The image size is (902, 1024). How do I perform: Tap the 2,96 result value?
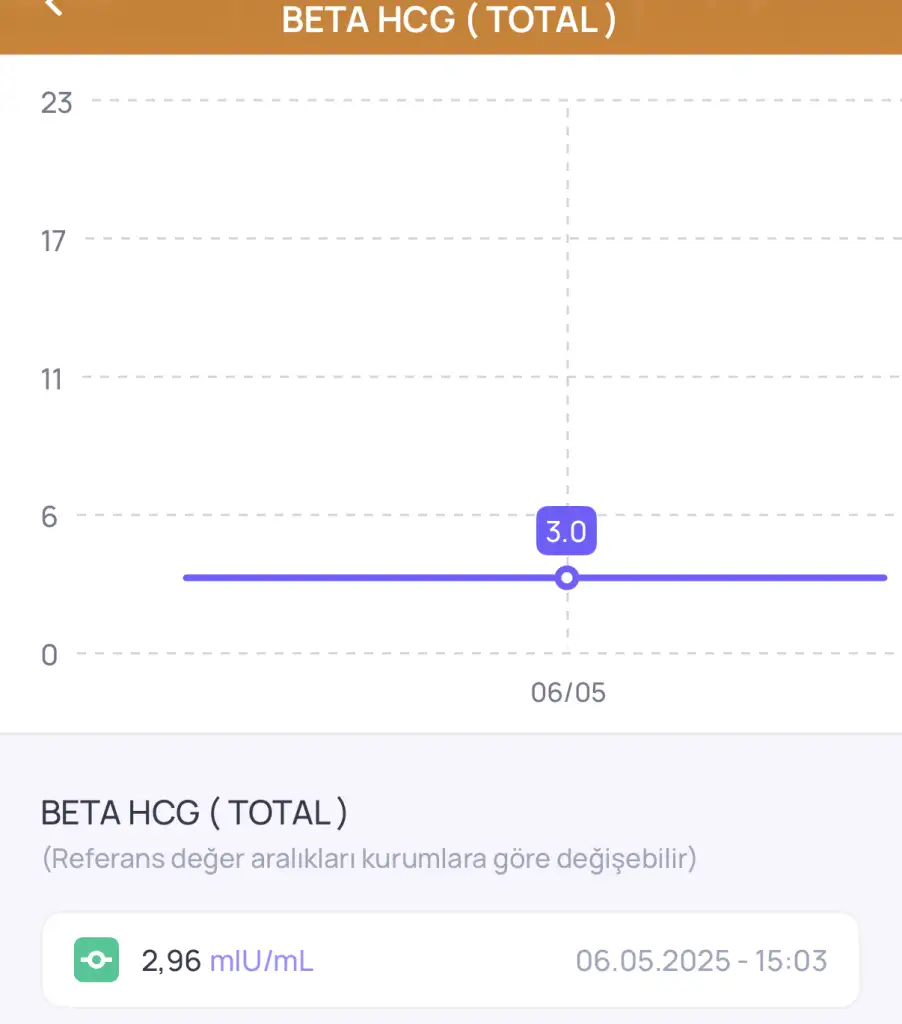(x=171, y=961)
